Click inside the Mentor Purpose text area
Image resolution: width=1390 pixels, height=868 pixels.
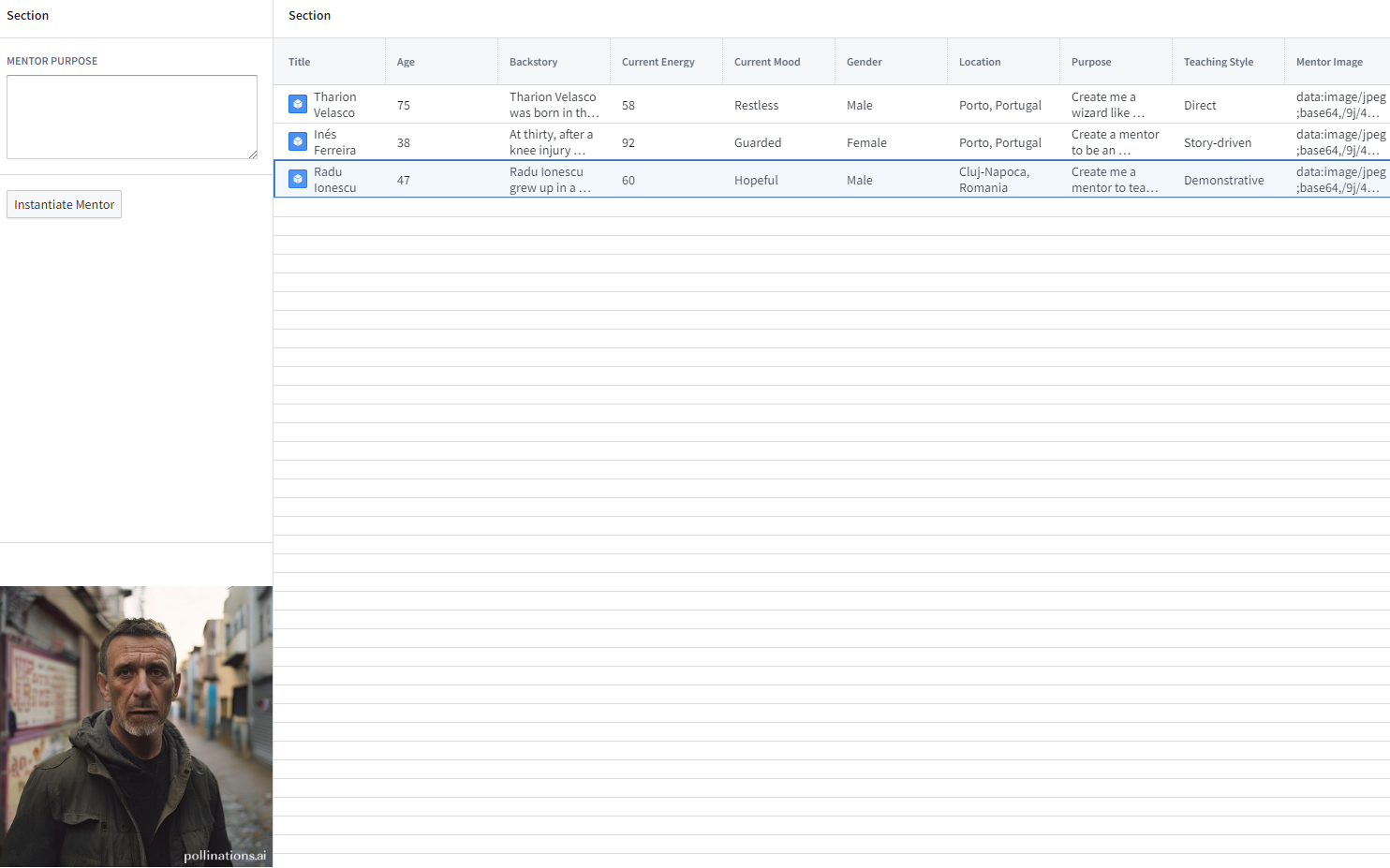pos(132,117)
